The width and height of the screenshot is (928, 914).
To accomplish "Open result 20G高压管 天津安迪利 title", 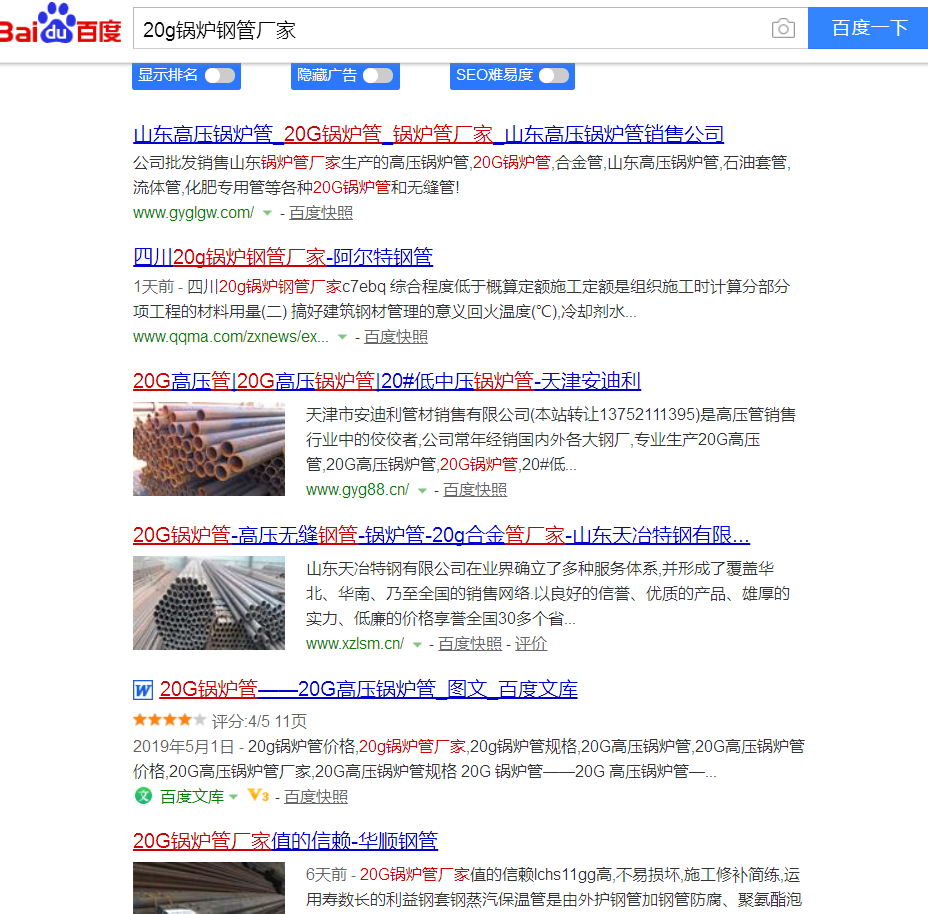I will pos(387,381).
